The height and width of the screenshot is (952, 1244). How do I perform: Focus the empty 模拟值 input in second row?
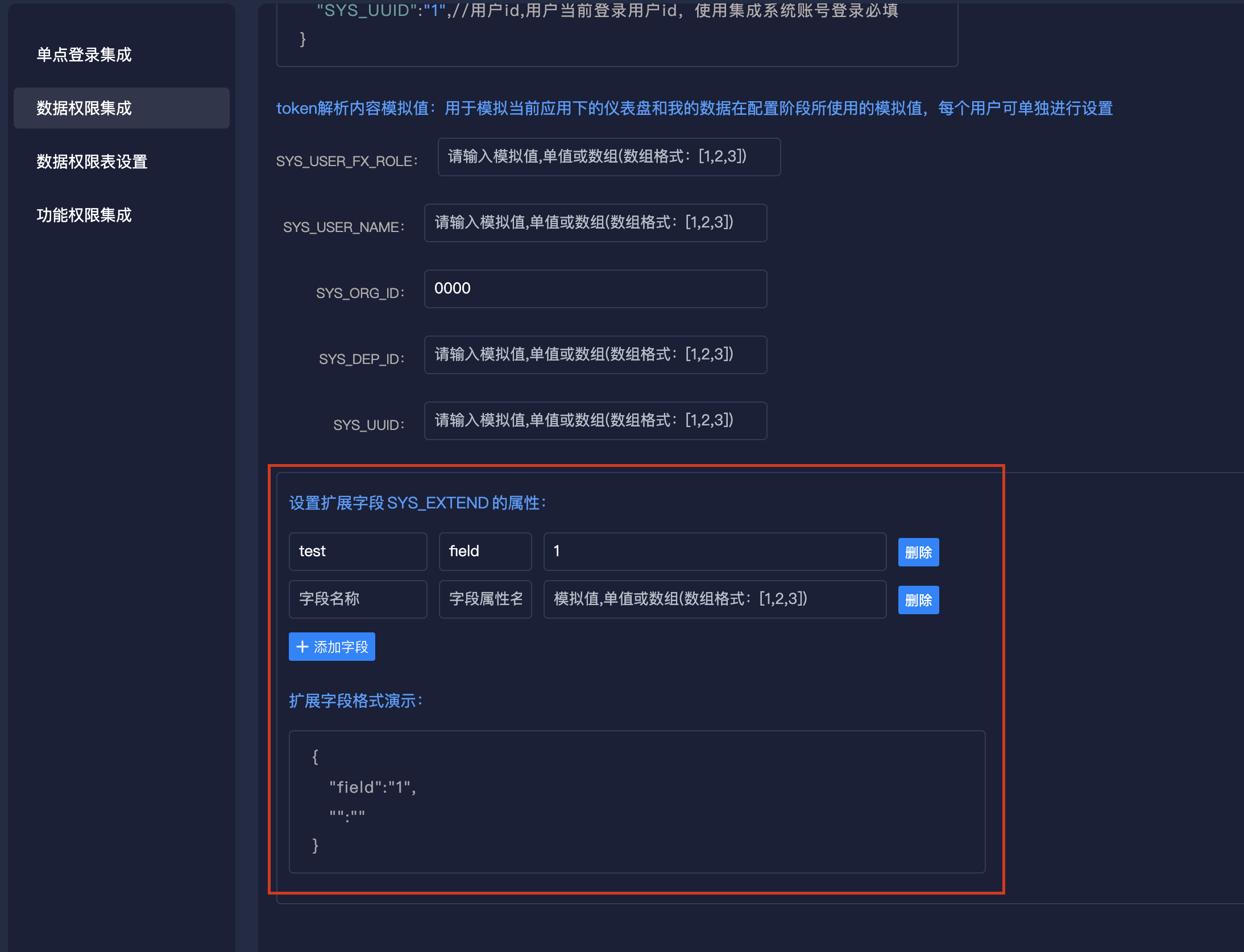715,599
